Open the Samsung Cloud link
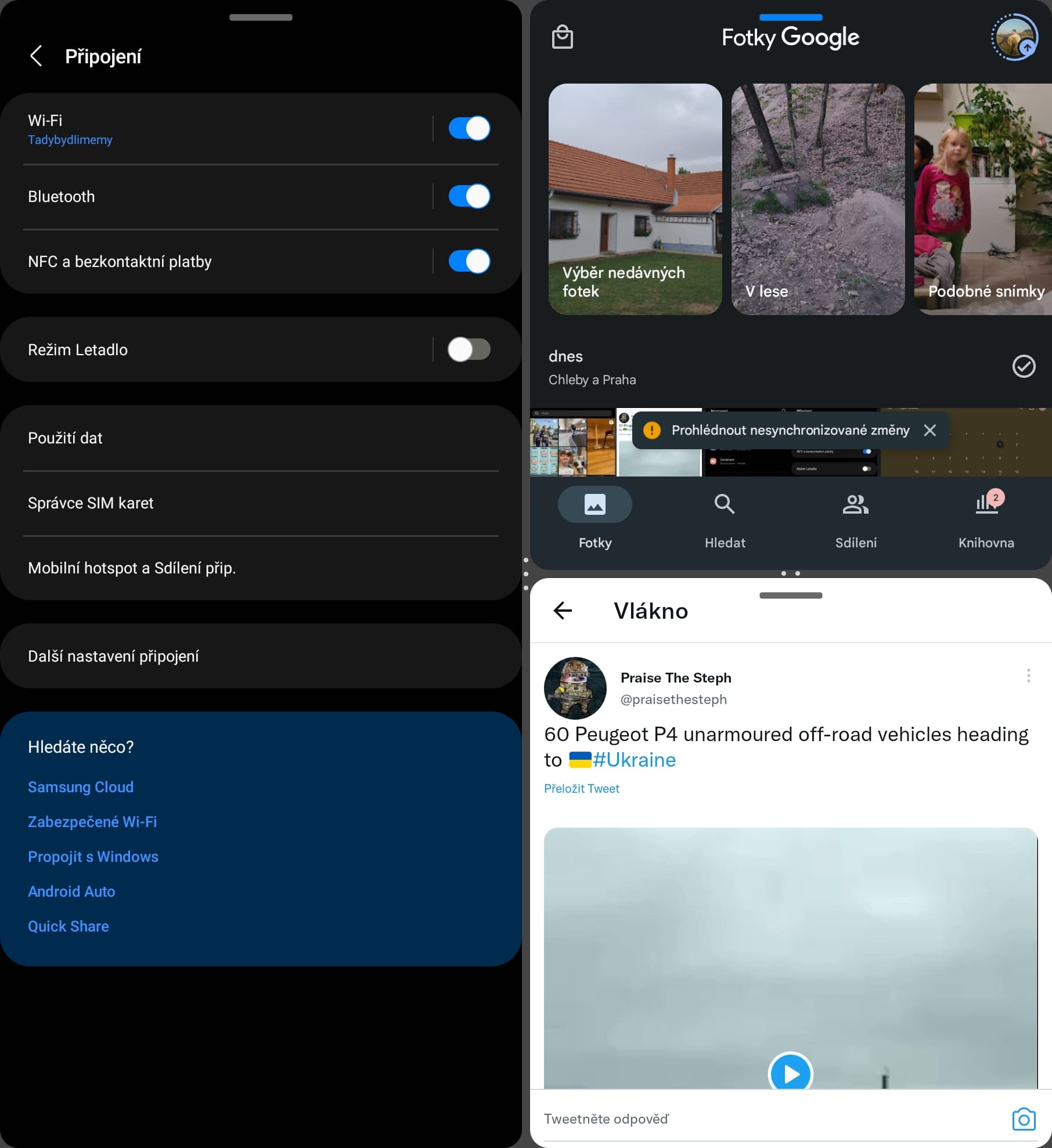1052x1148 pixels. click(x=81, y=787)
